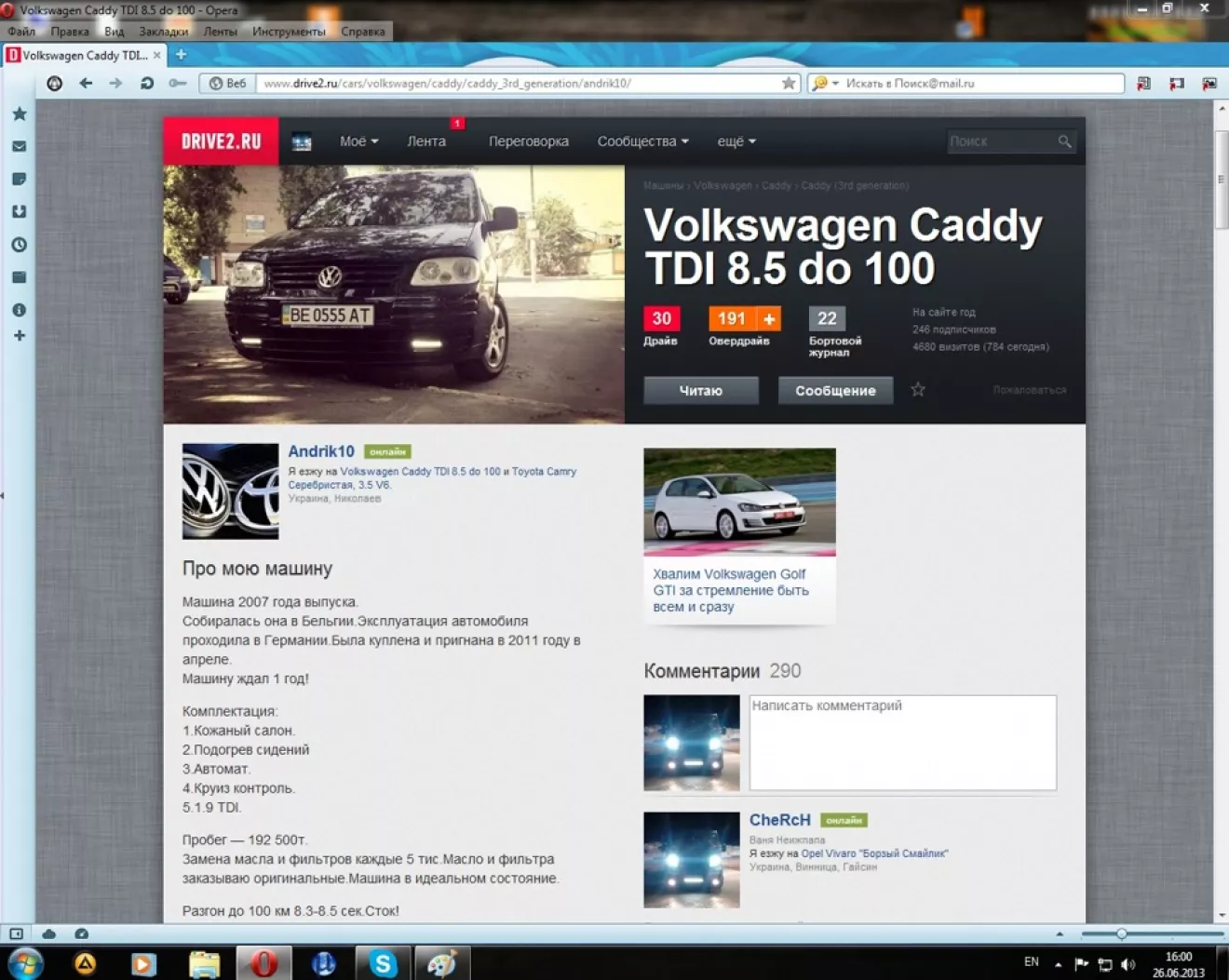Image resolution: width=1229 pixels, height=980 pixels.
Task: Open the Windows Start menu
Action: (25, 963)
